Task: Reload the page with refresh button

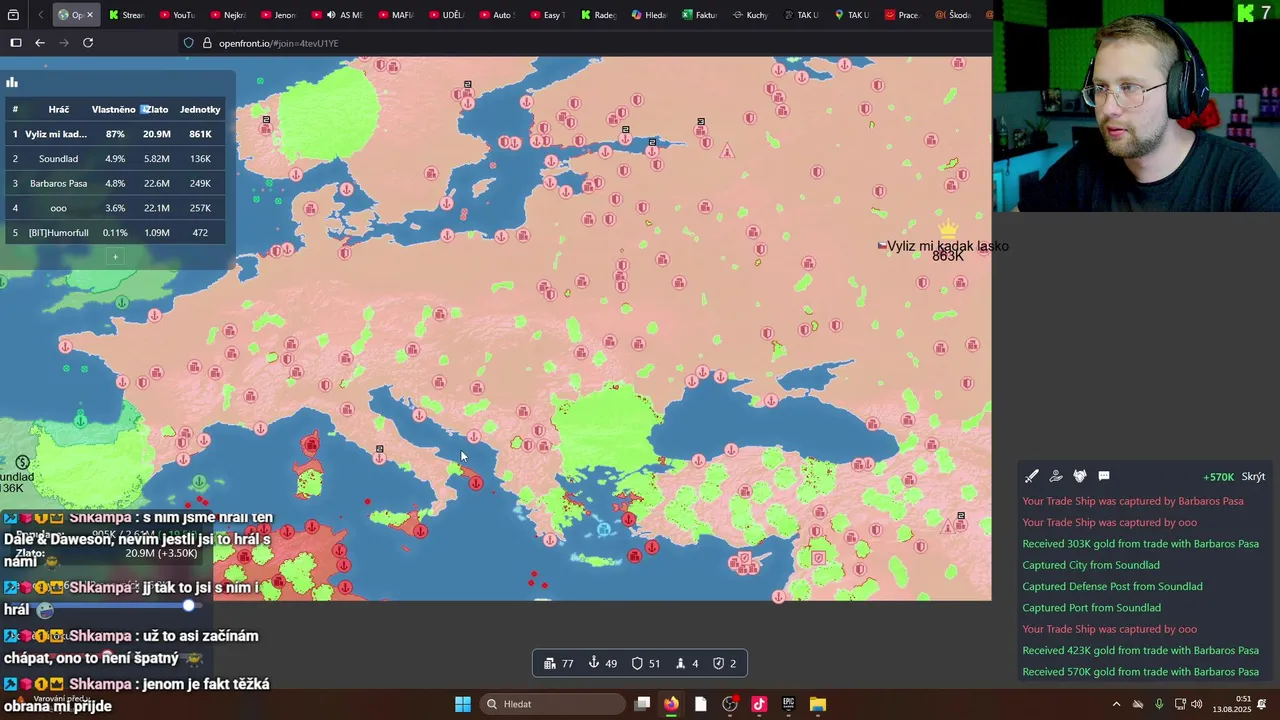Action: click(88, 43)
